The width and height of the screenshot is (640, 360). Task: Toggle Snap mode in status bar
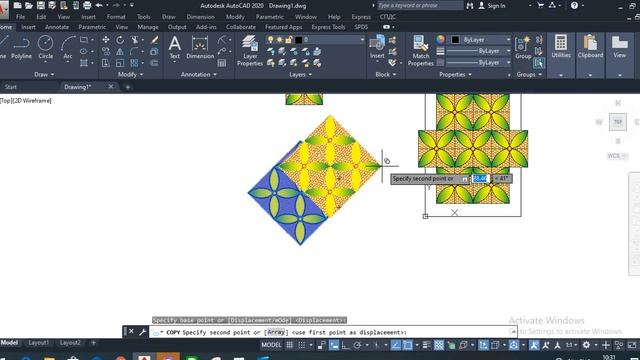pyautogui.click(x=301, y=345)
